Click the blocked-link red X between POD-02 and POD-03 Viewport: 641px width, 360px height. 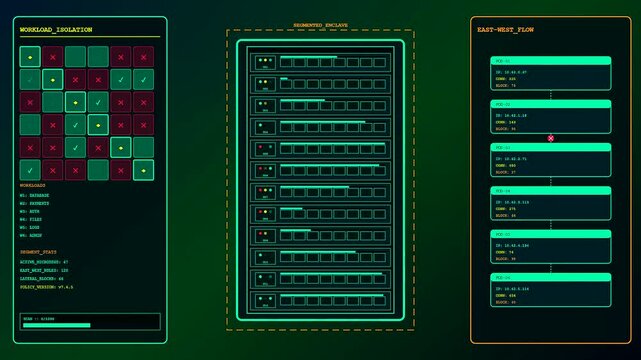[551, 139]
